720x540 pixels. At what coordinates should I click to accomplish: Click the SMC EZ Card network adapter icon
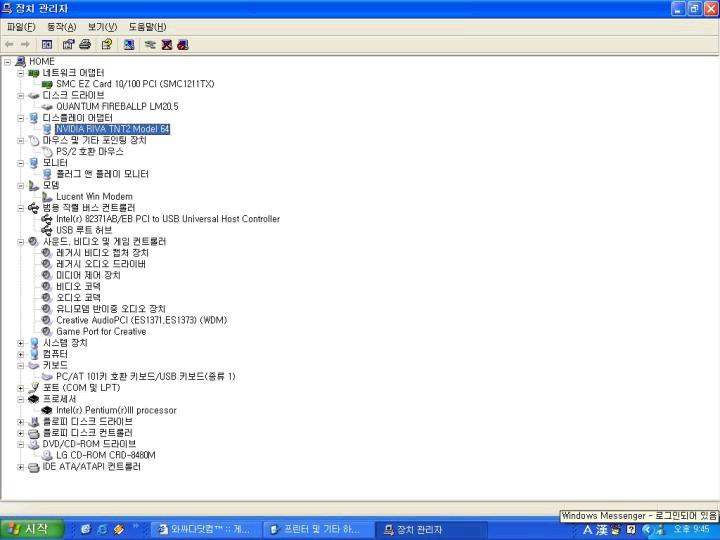click(x=47, y=84)
